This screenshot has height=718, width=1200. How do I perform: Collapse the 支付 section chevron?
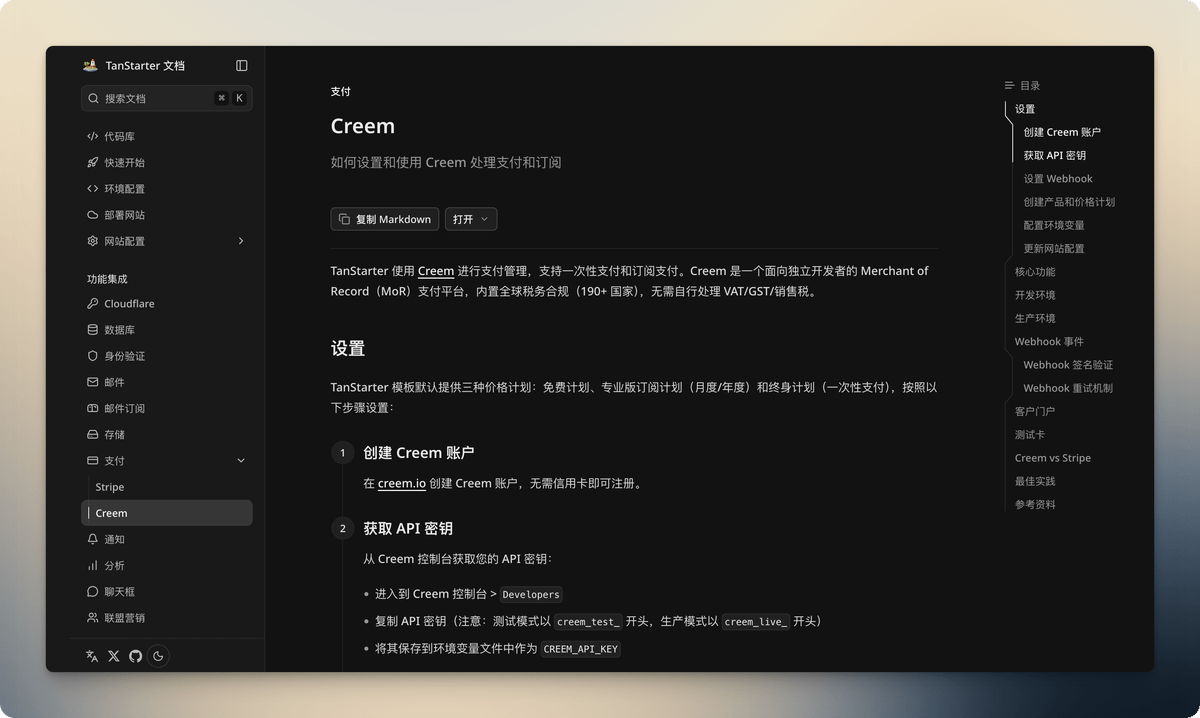click(241, 461)
